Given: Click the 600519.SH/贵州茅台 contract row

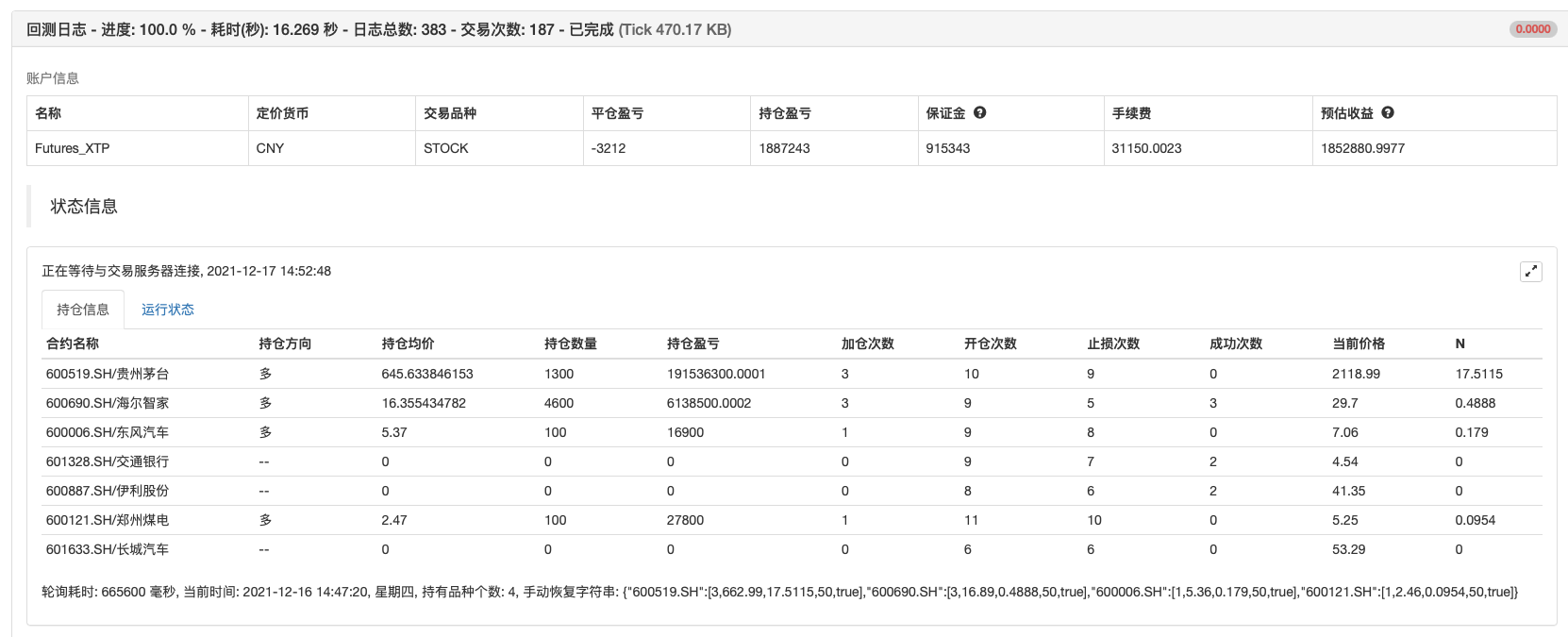Looking at the screenshot, I should 108,374.
